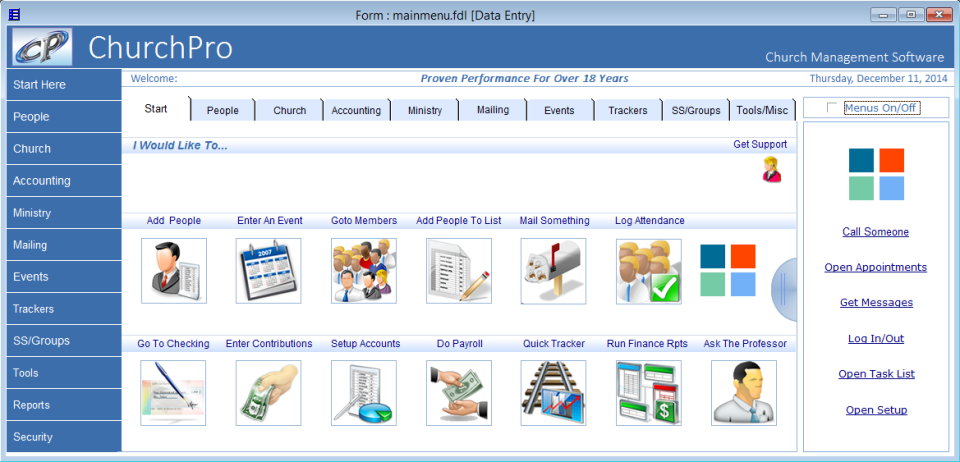Click the Do Payroll label
Image resolution: width=960 pixels, height=462 pixels.
(x=460, y=344)
